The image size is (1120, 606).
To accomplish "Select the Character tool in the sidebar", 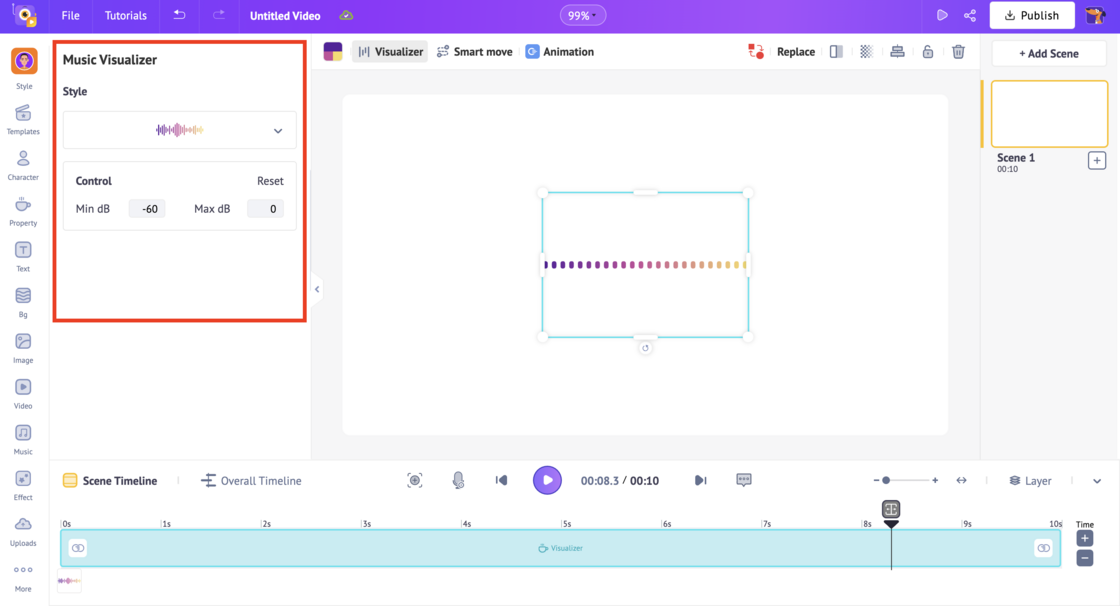I will [22, 160].
